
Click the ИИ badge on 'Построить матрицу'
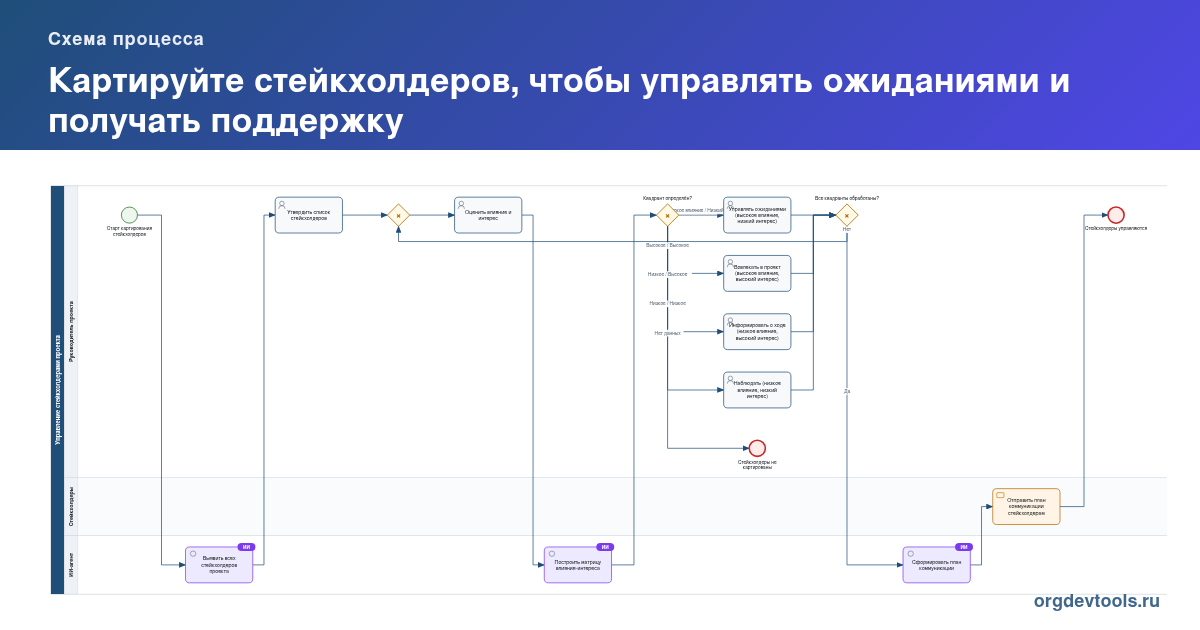coord(605,547)
